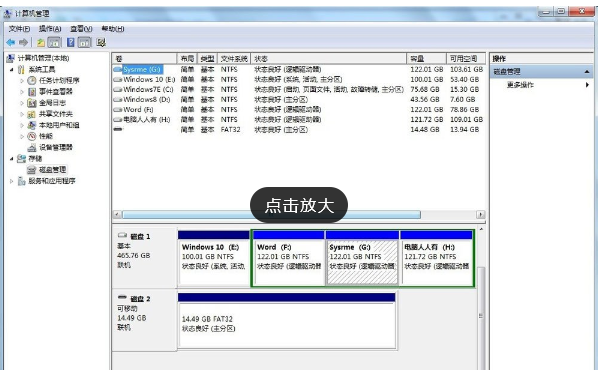This screenshot has width=598, height=370.
Task: Sort by the 容量 column header
Action: pos(426,59)
